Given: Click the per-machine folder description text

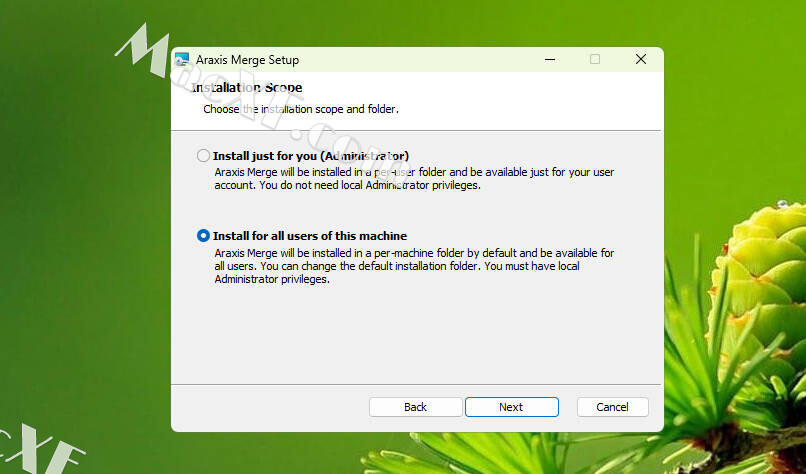Looking at the screenshot, I should 414,266.
